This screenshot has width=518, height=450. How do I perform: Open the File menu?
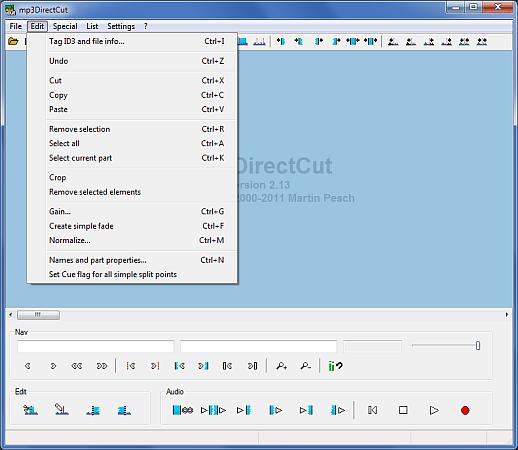tap(16, 26)
